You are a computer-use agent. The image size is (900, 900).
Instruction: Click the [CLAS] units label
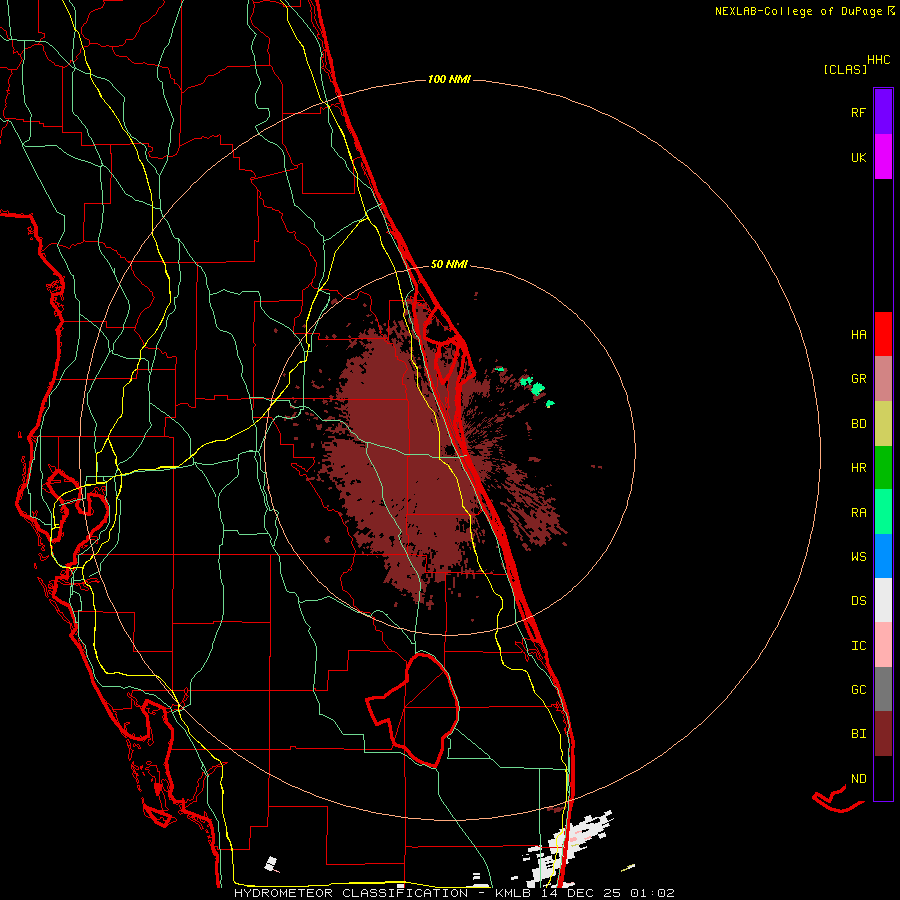[845, 69]
